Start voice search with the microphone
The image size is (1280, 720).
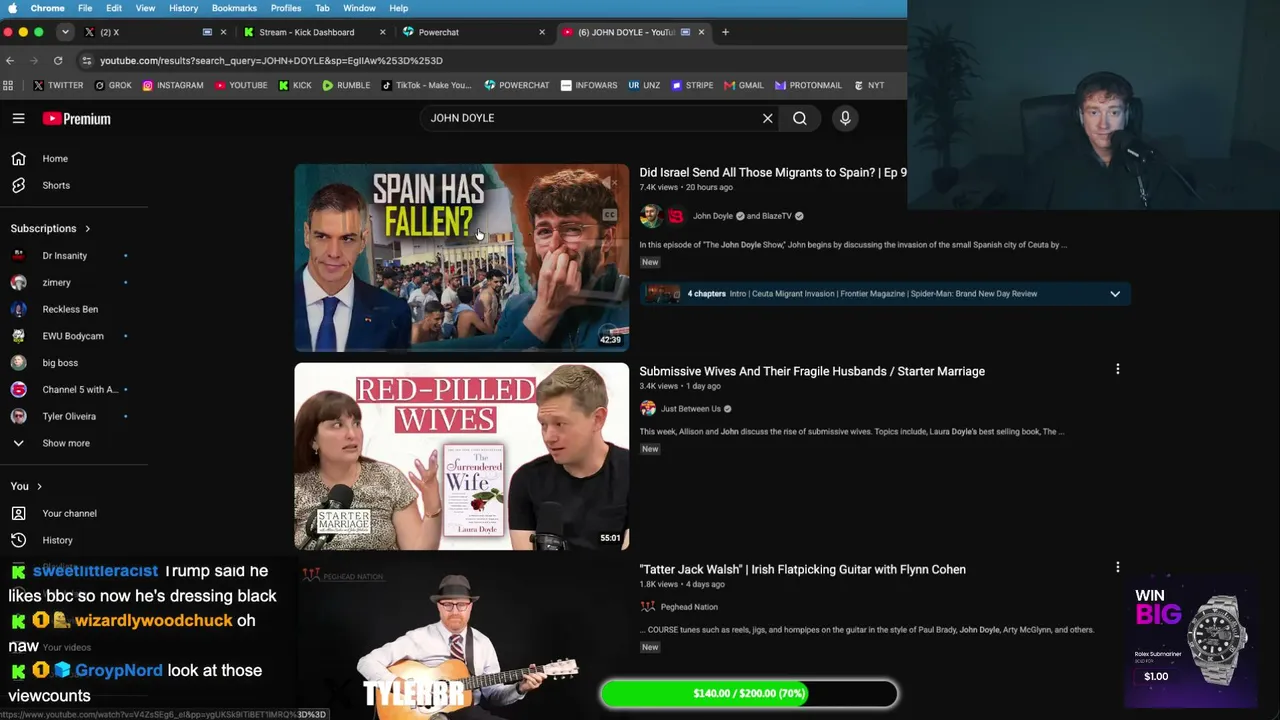click(x=845, y=118)
